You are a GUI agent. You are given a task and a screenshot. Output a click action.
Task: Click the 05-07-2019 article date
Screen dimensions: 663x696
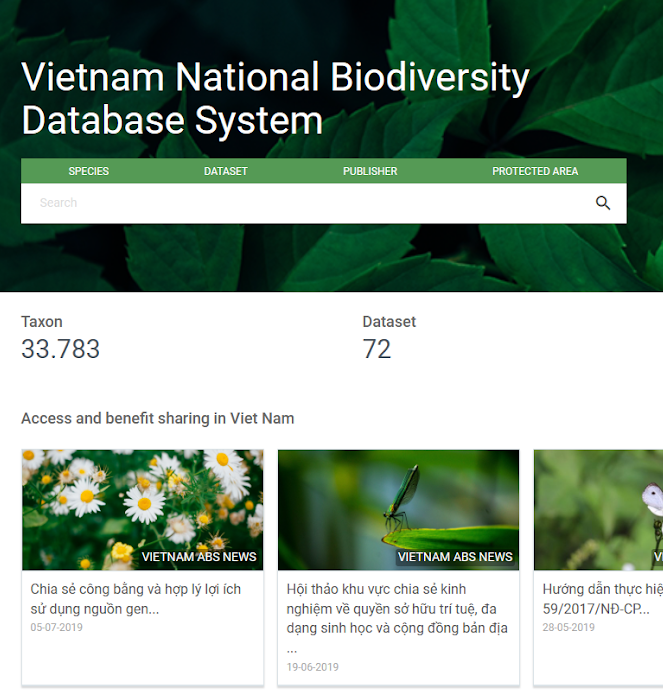57,628
